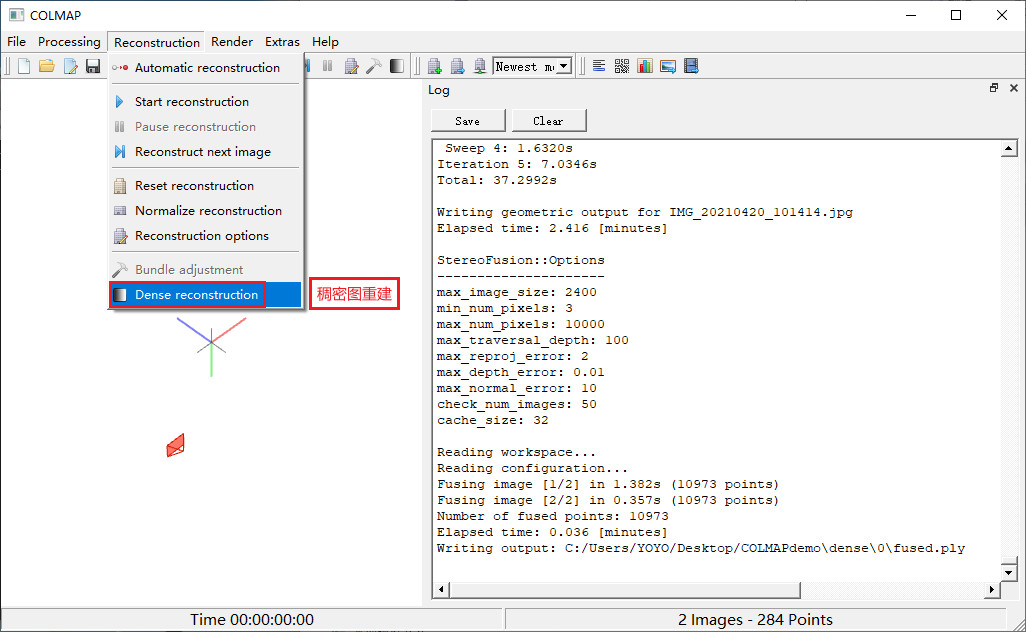Open the Help menu
The image size is (1026, 632).
tap(325, 42)
